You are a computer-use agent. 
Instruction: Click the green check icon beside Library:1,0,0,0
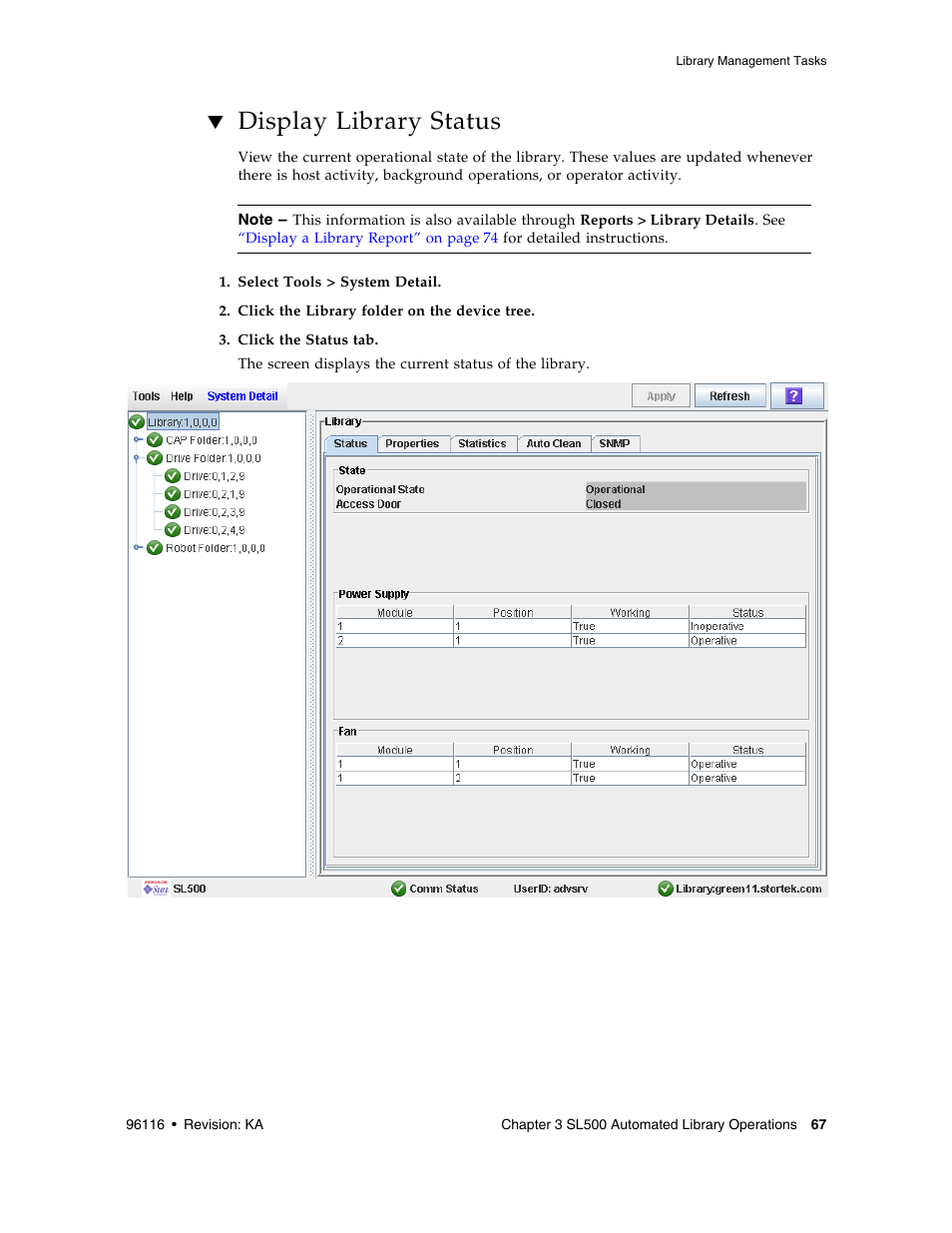pos(137,422)
